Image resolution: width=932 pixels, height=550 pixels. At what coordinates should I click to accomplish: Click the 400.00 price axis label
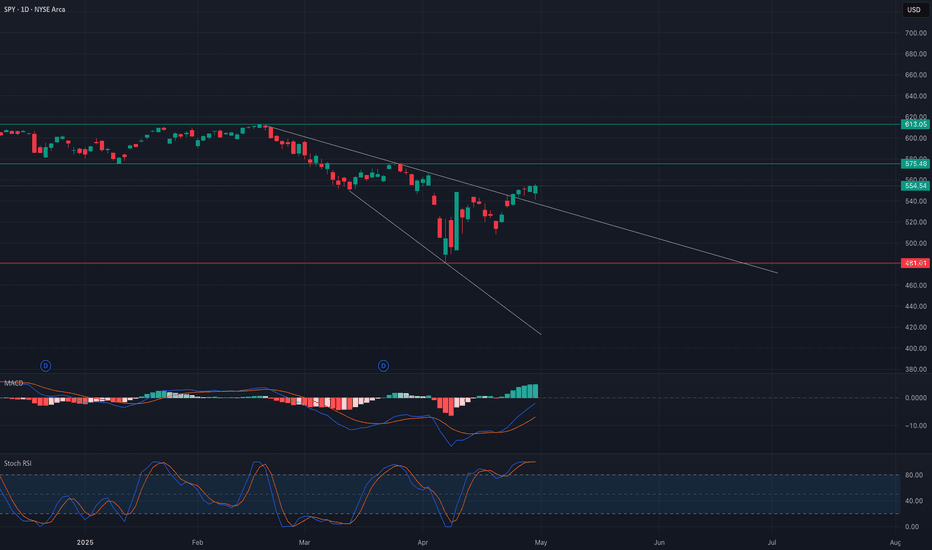tap(916, 348)
